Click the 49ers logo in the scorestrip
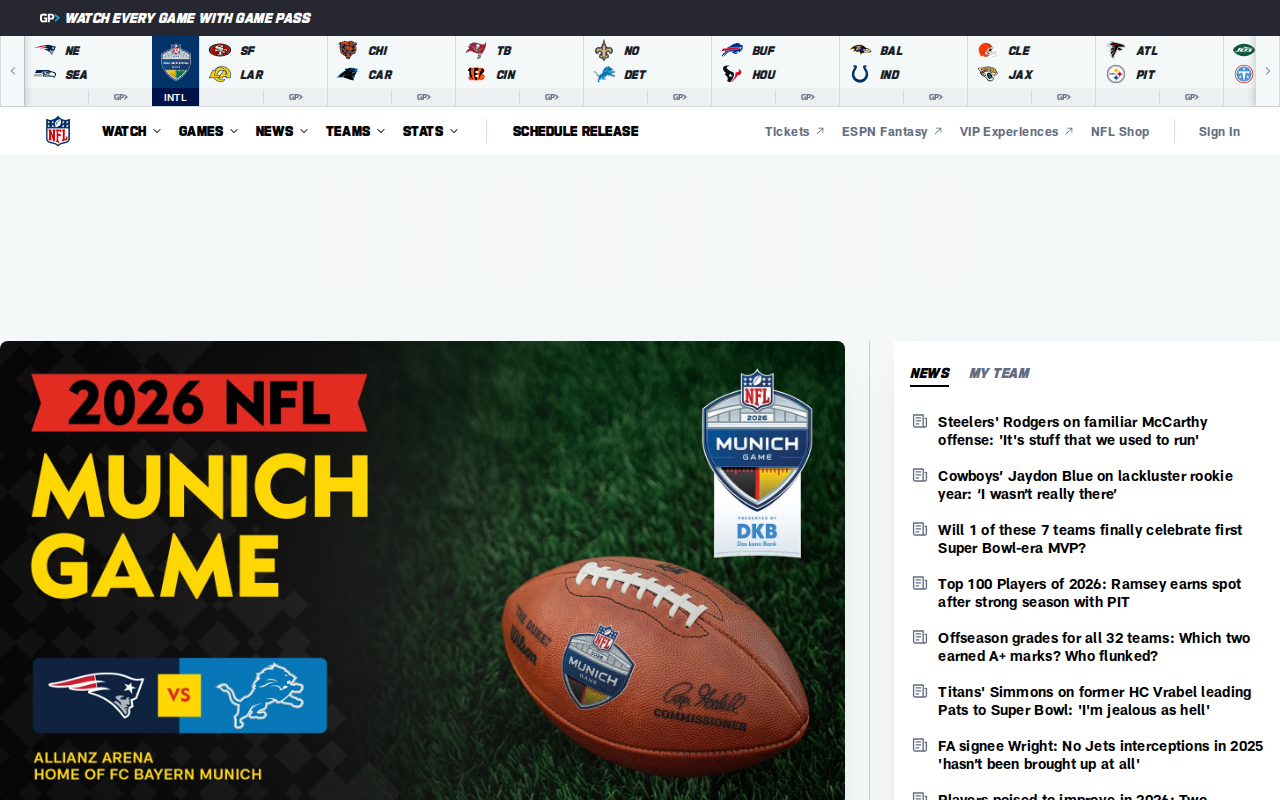Image resolution: width=1280 pixels, height=800 pixels. [x=220, y=50]
